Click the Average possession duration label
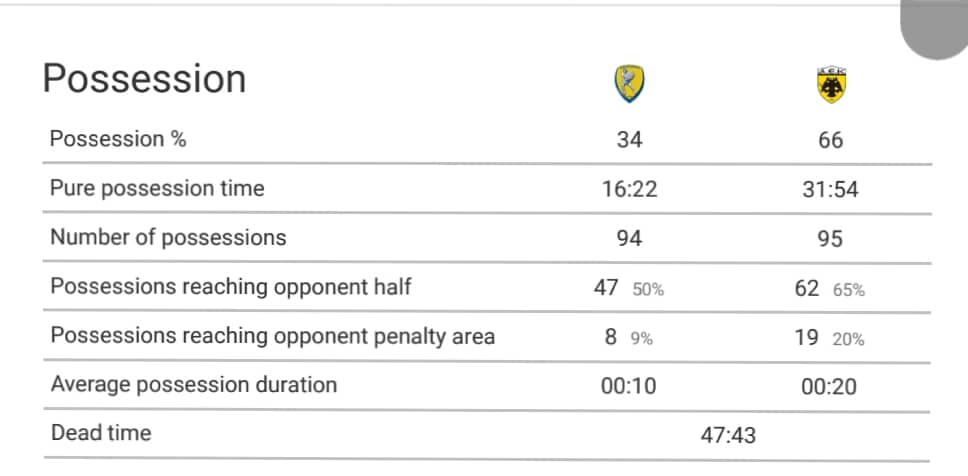The height and width of the screenshot is (476, 968). (194, 385)
